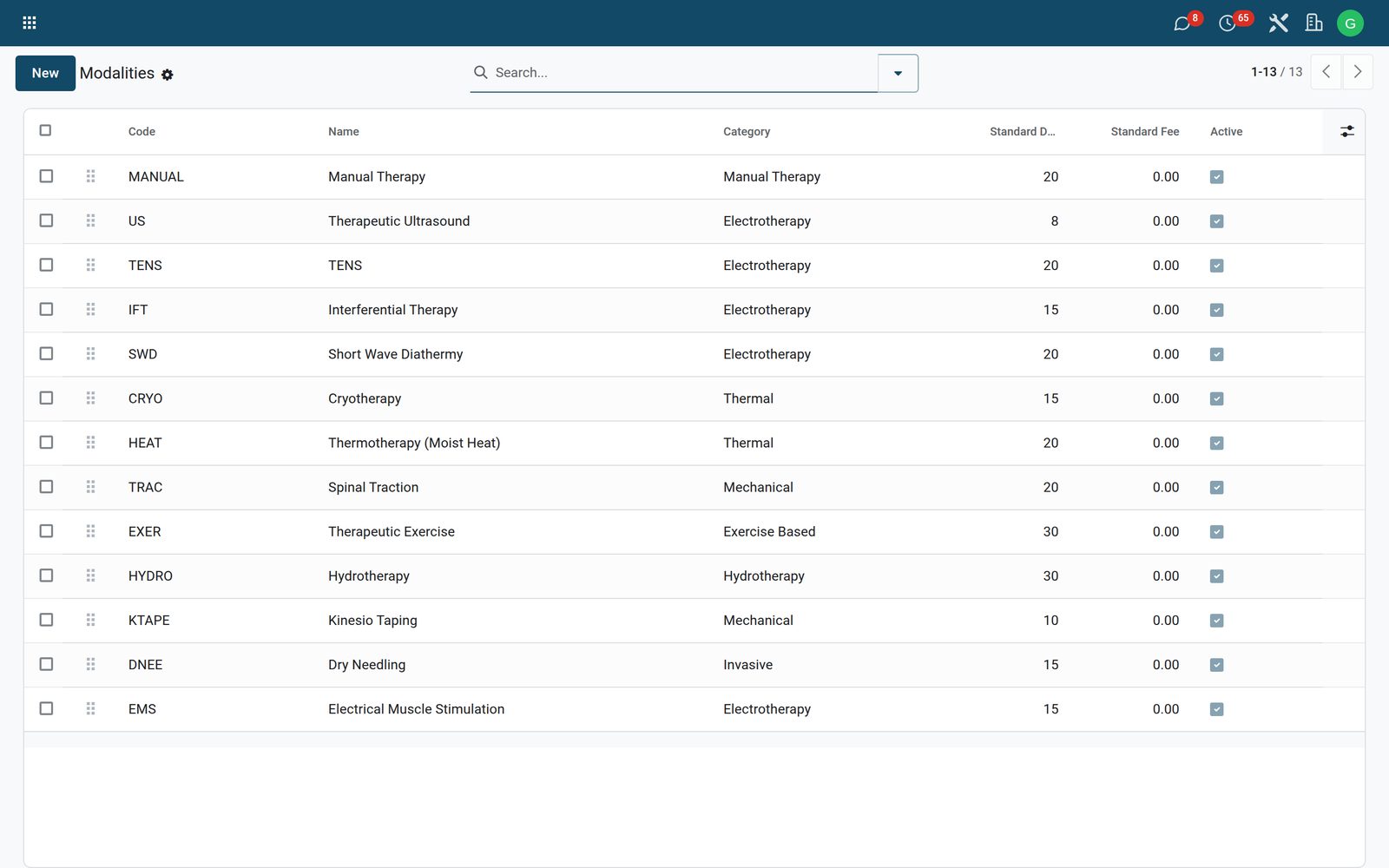
Task: Open the apps grid menu
Action: point(29,23)
